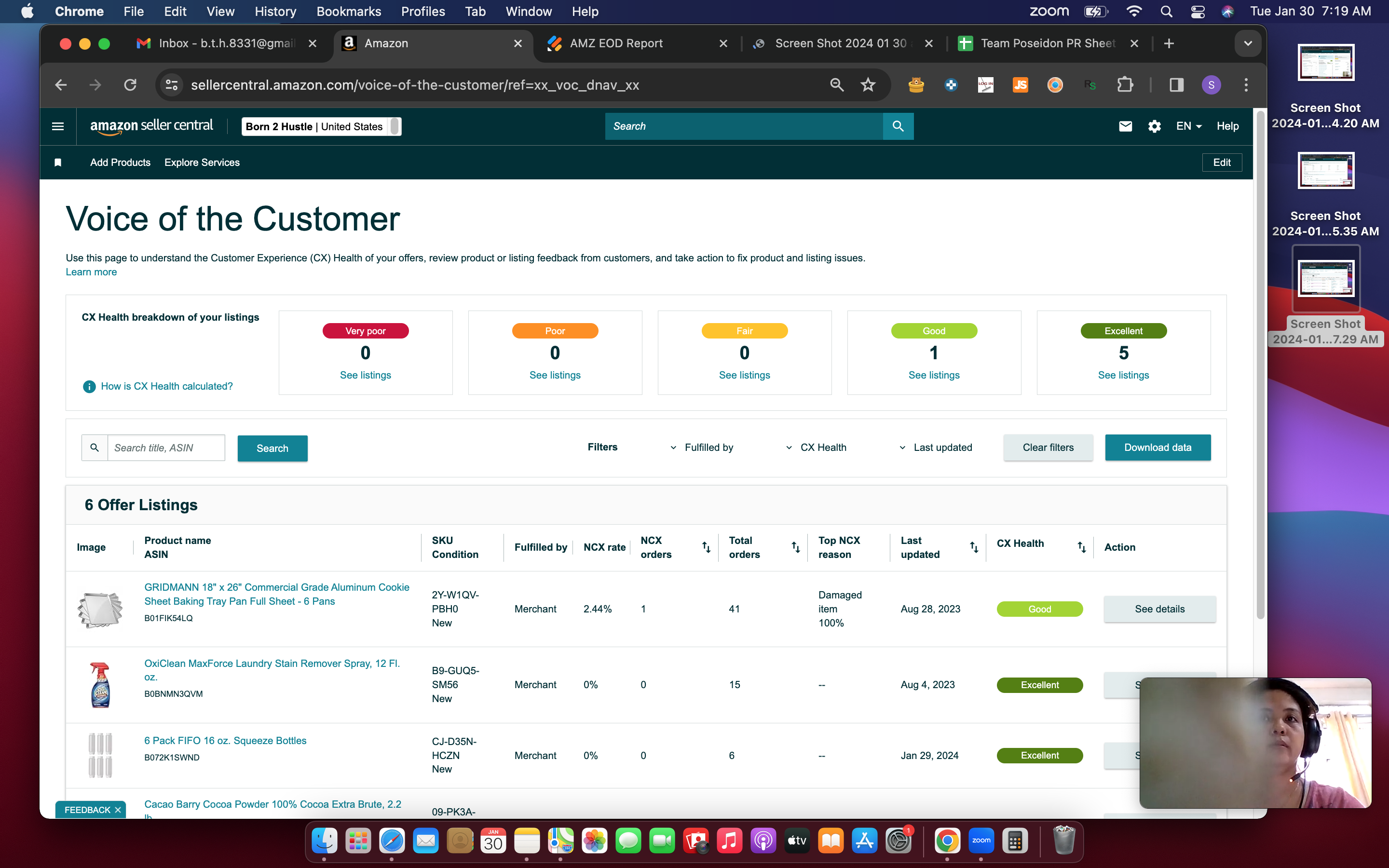Open the Chrome Extensions puzzle icon
1389x868 pixels.
coord(1125,85)
